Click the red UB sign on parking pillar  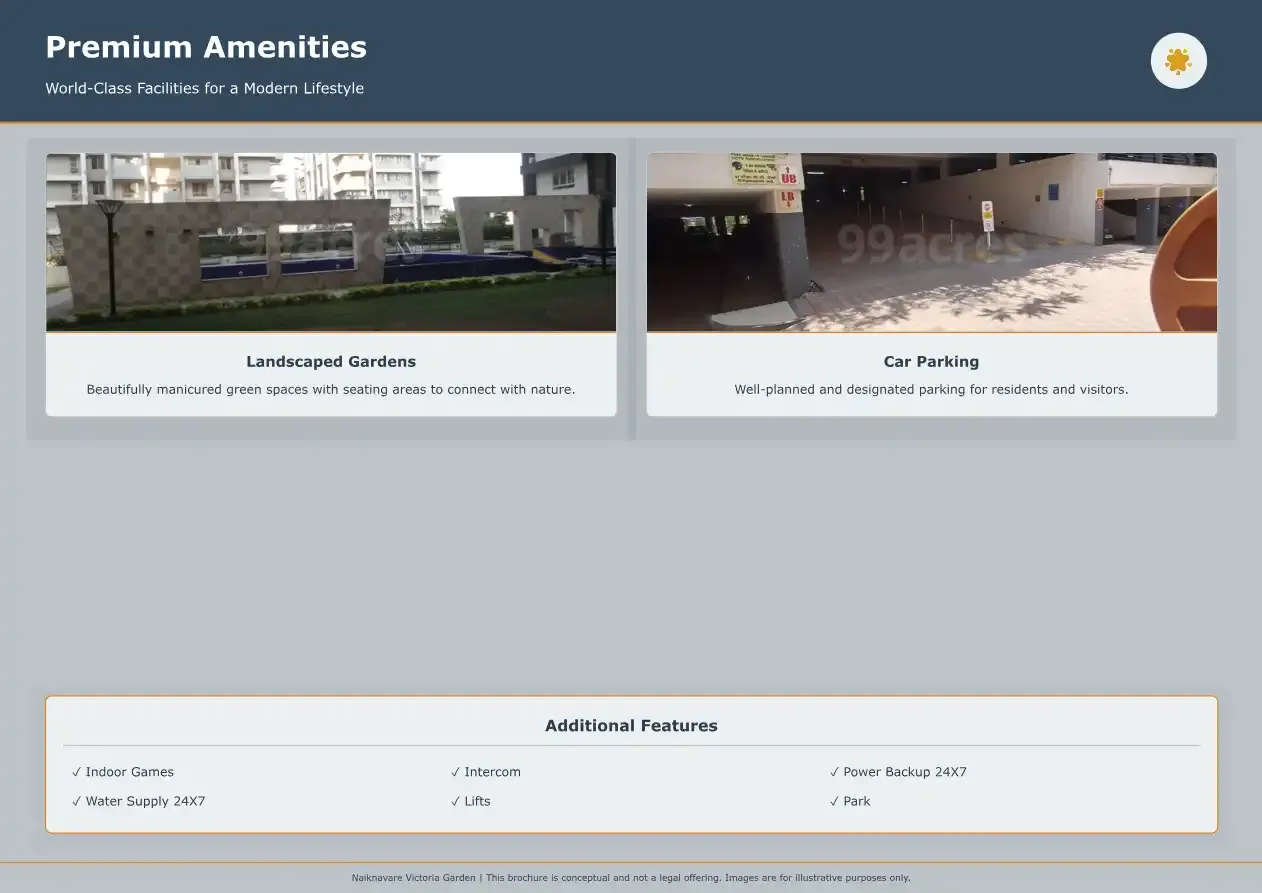[788, 179]
